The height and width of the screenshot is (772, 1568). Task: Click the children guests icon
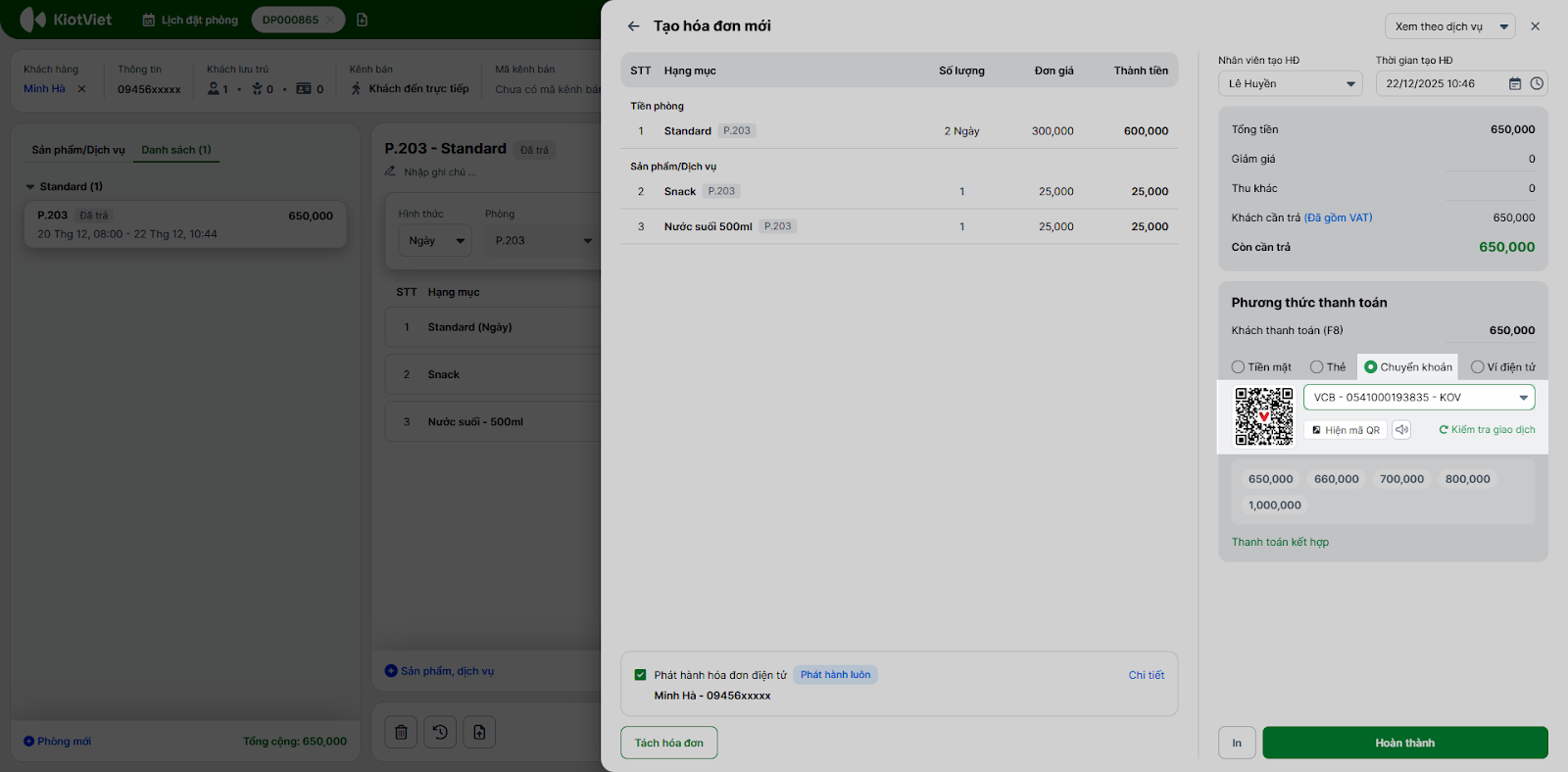click(257, 89)
